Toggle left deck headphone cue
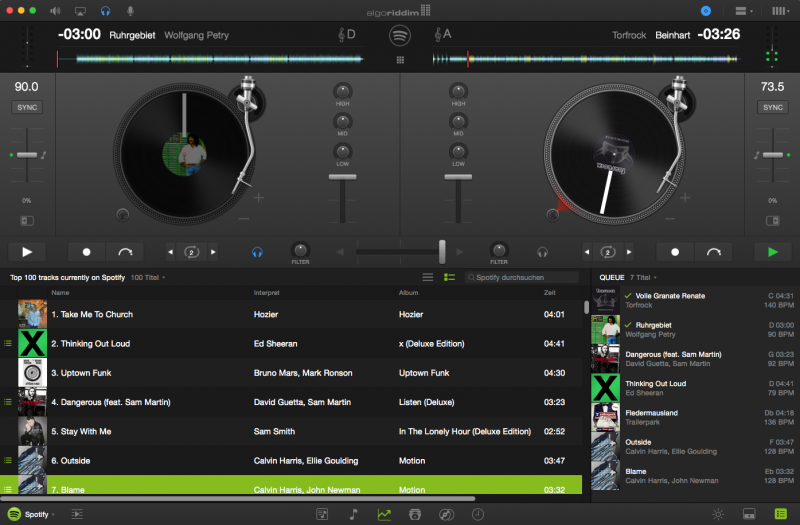The width and height of the screenshot is (800, 525). 257,252
